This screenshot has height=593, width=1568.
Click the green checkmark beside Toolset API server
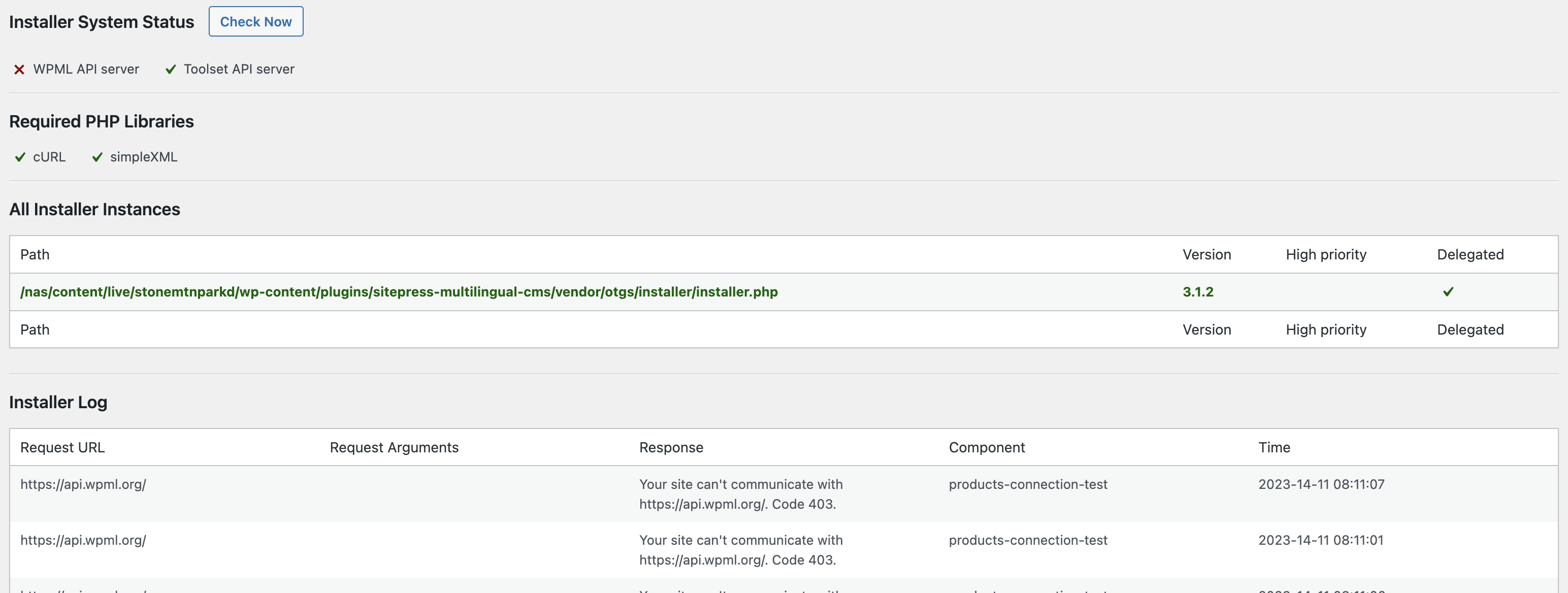click(171, 70)
